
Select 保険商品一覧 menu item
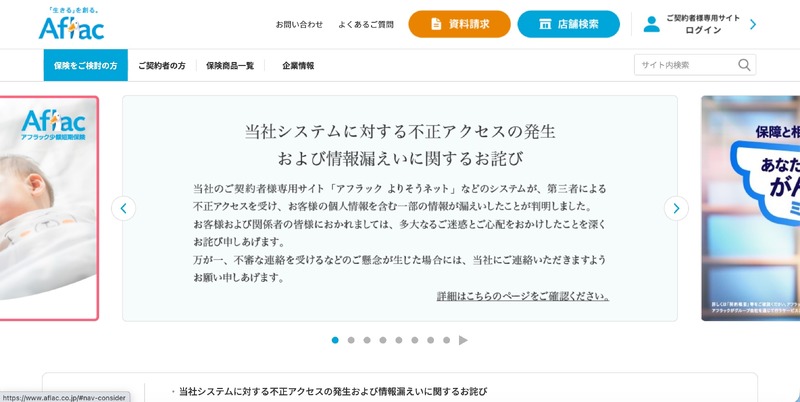[230, 65]
